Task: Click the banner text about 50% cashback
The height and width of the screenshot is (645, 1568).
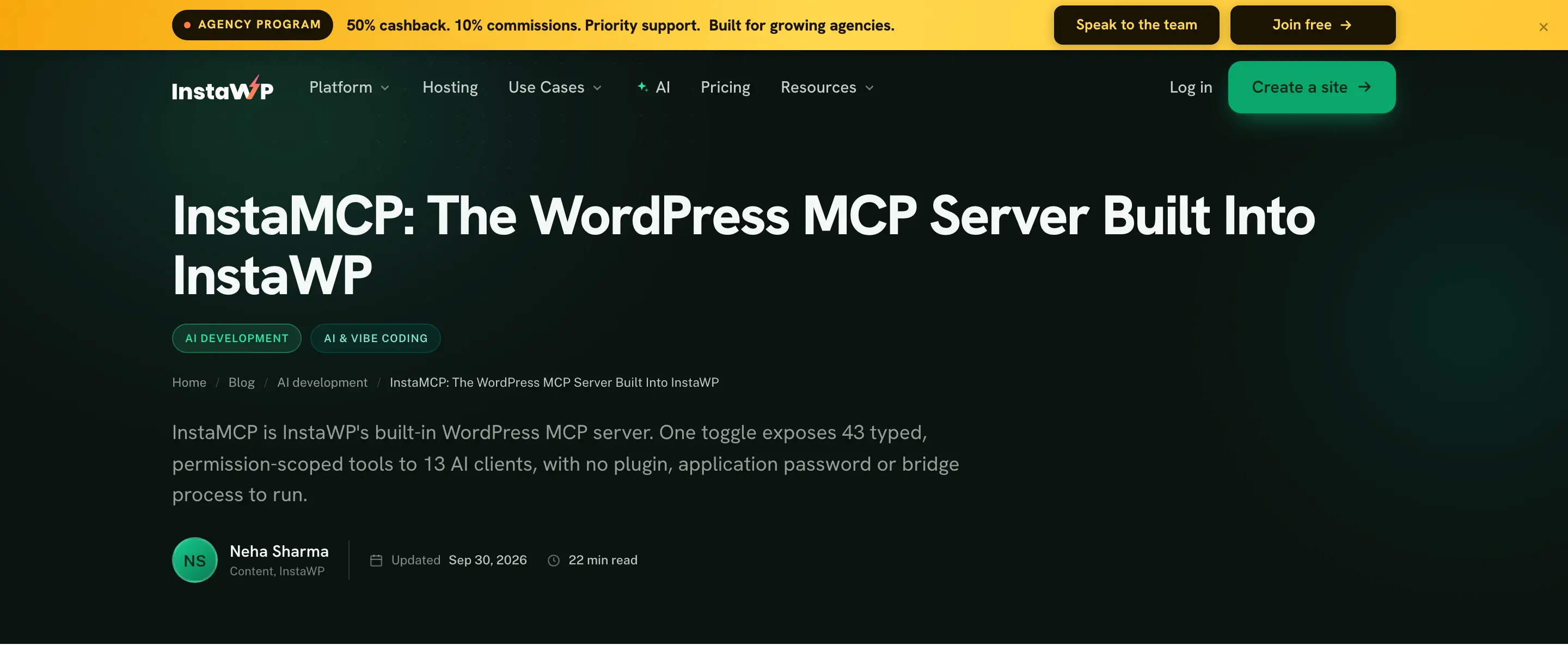Action: tap(620, 25)
